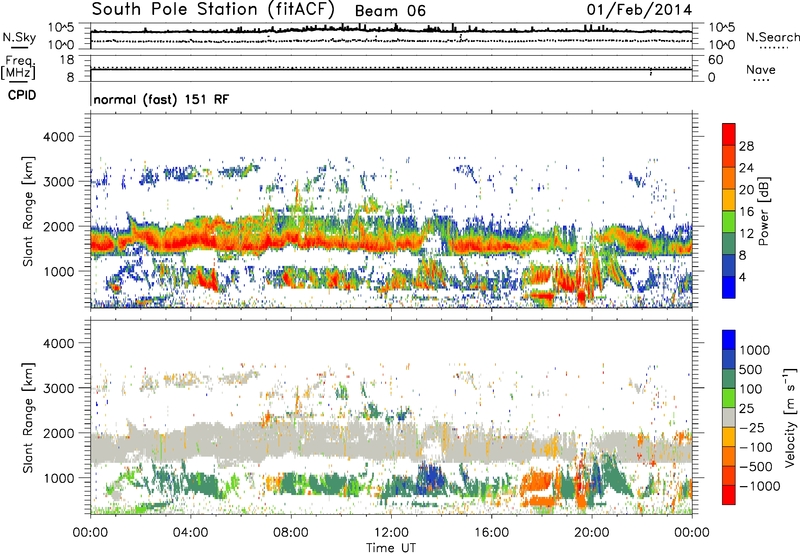Click the "08:00" time axis label
Image resolution: width=800 pixels, height=554 pixels.
coord(291,533)
